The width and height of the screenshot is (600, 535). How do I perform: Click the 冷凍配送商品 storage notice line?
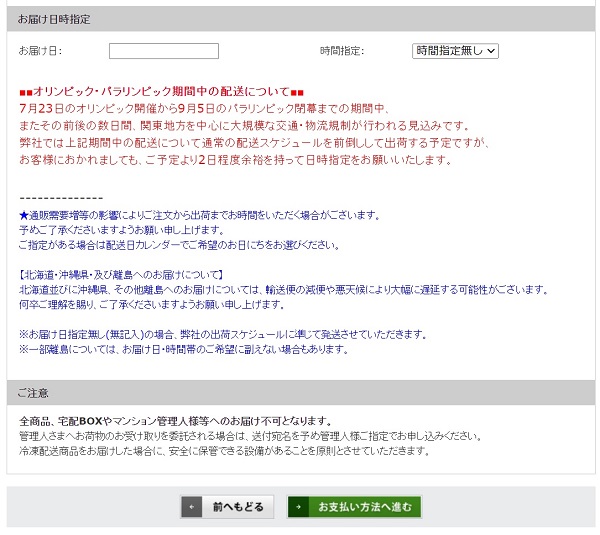coord(225,451)
